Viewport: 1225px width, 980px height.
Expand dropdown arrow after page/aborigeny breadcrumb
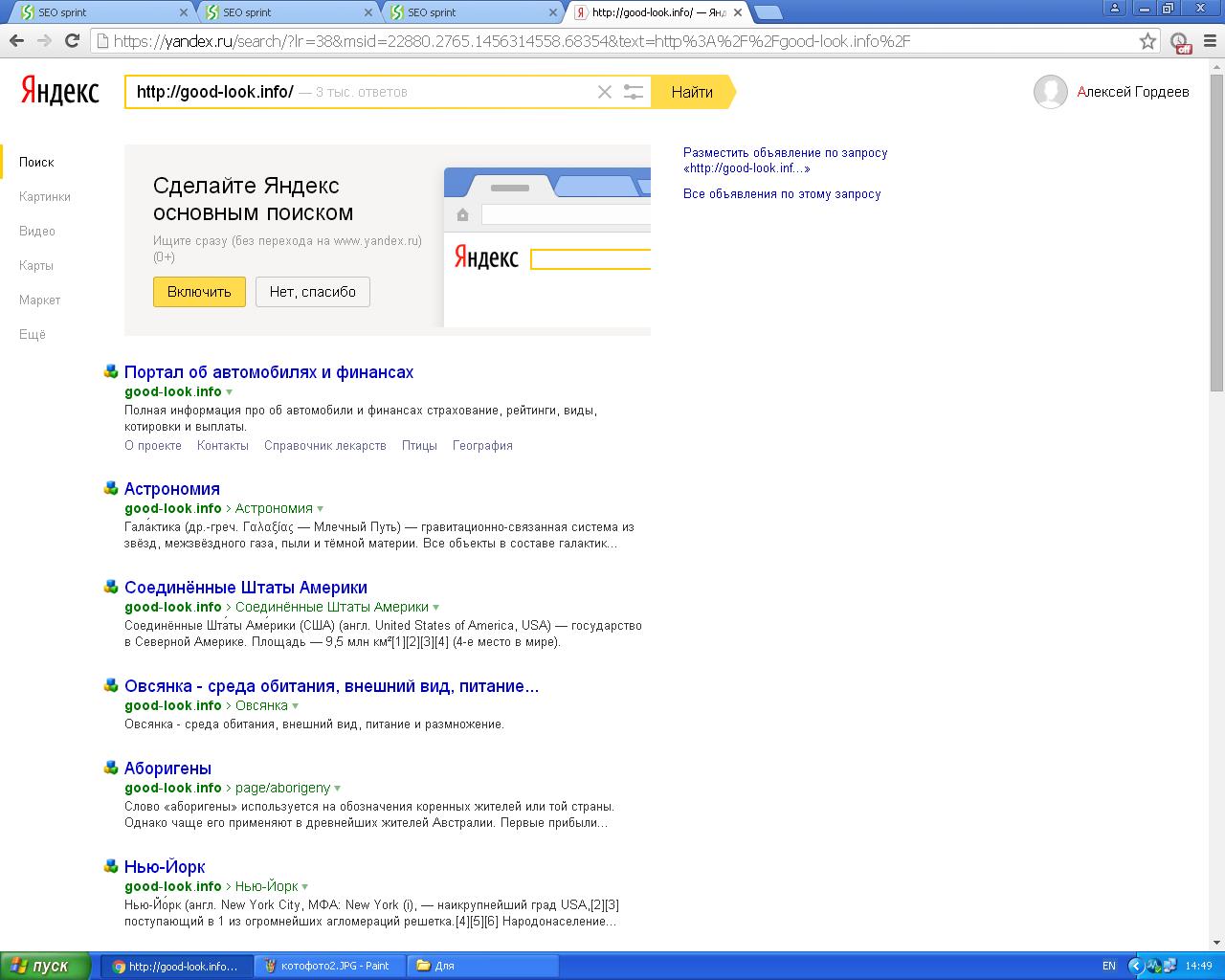click(x=337, y=789)
